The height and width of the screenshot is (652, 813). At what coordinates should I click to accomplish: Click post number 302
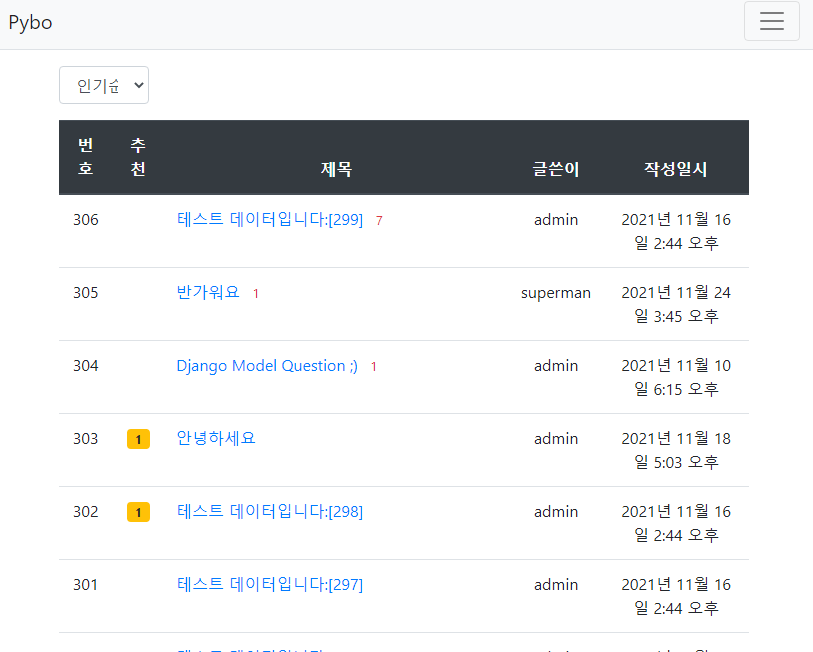86,512
